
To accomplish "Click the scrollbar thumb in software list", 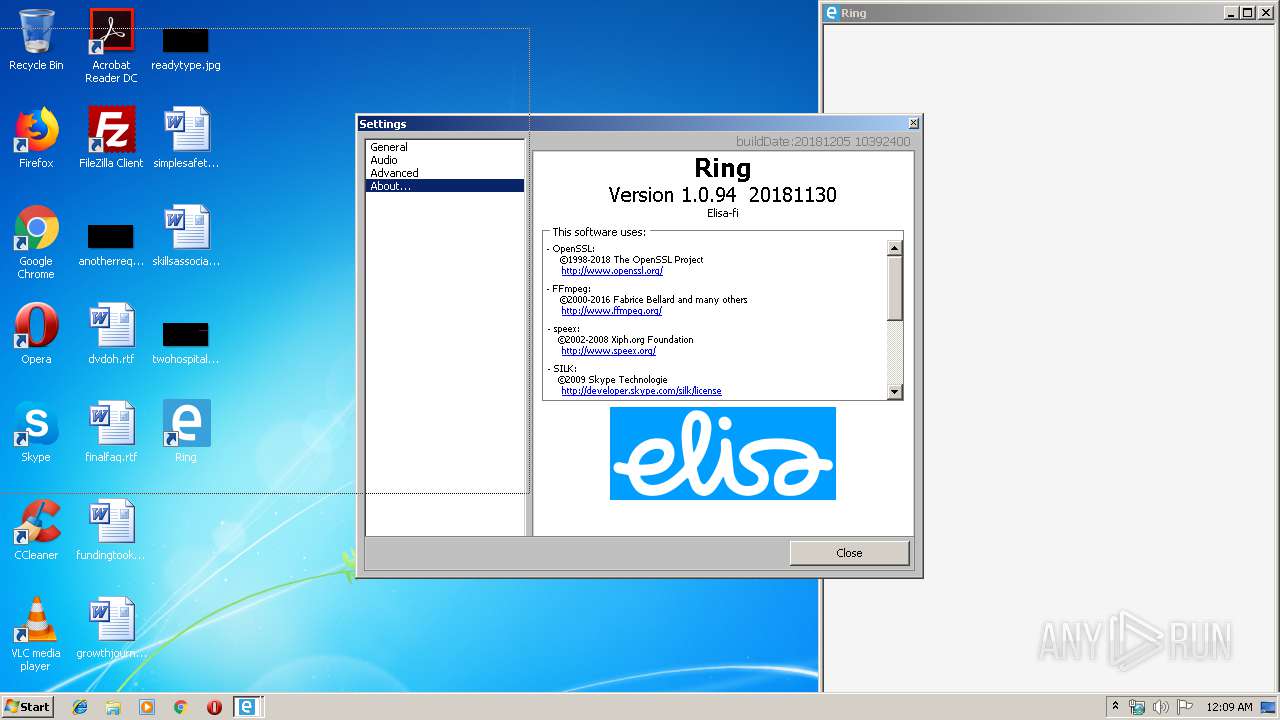I will pos(895,288).
